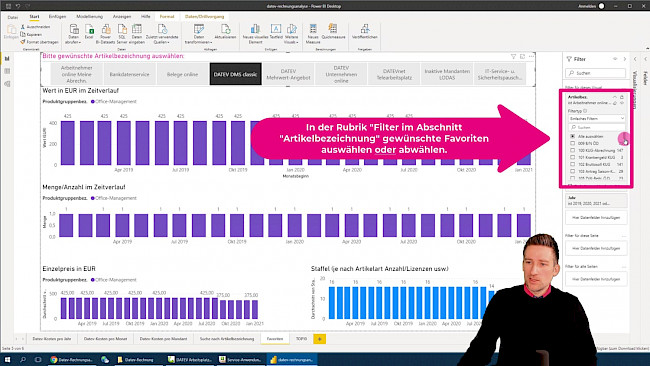650x366 pixels.
Task: Open DATEV Arbeitsplatz taskbar item
Action: point(190,360)
